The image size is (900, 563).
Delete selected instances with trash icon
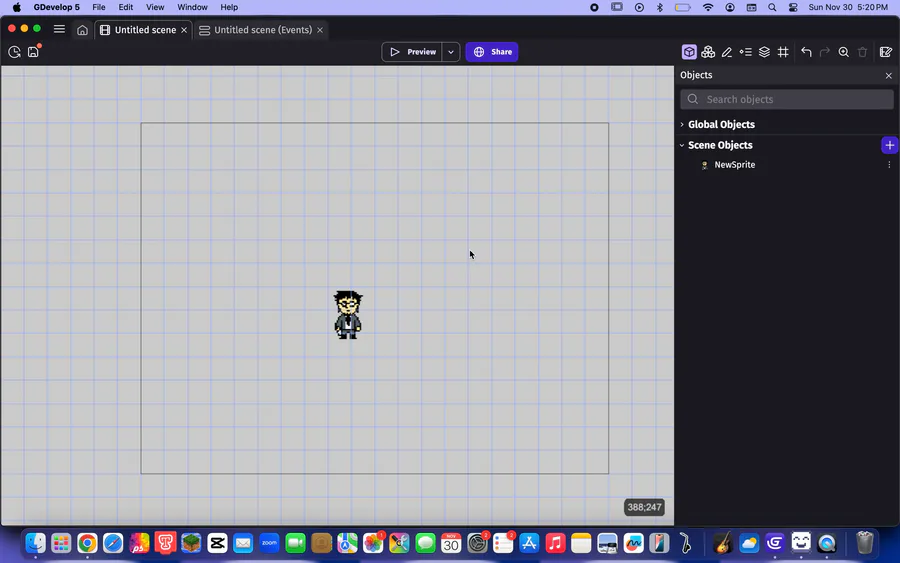[862, 52]
